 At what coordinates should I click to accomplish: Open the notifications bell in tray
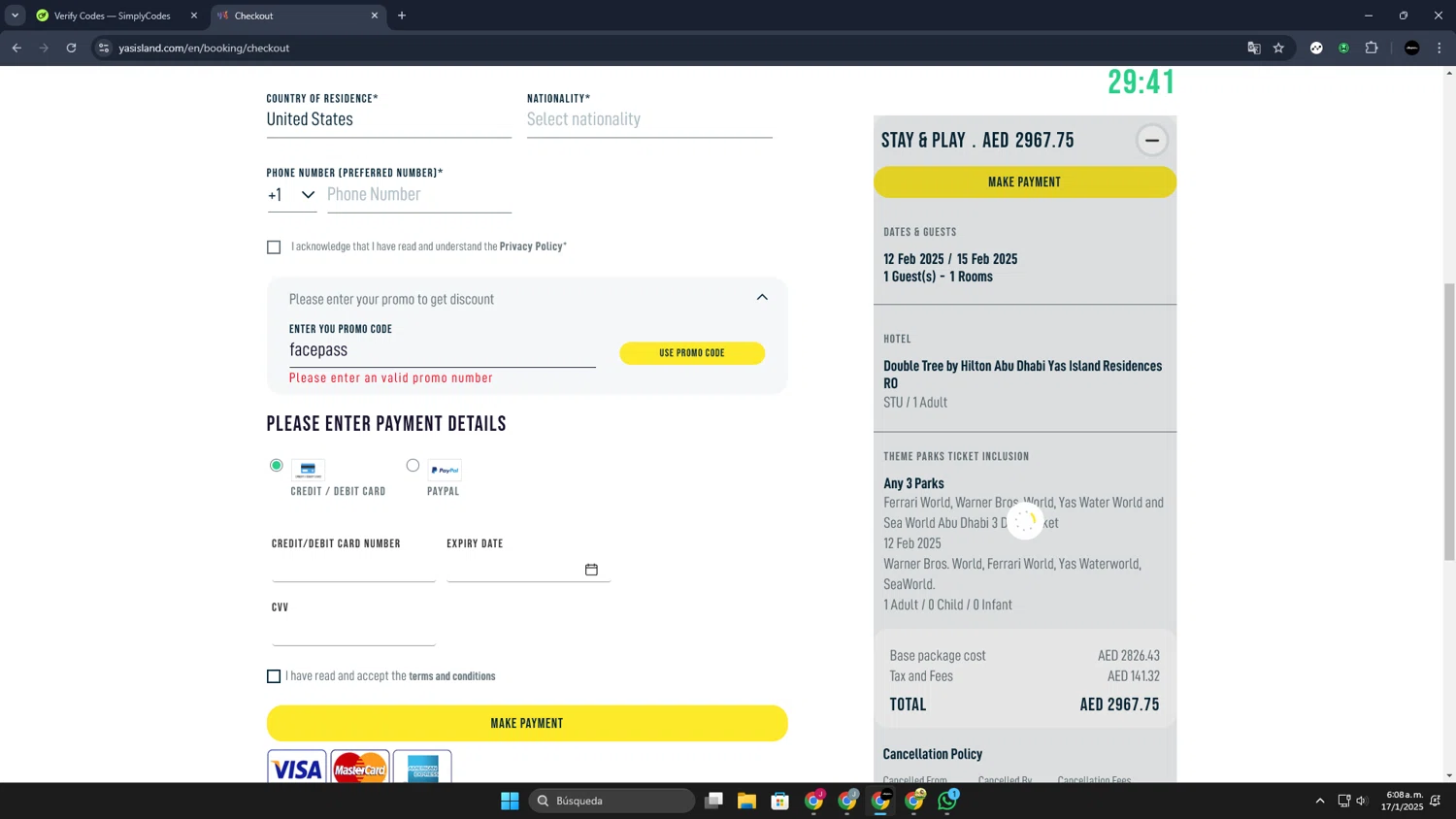coord(1436,801)
